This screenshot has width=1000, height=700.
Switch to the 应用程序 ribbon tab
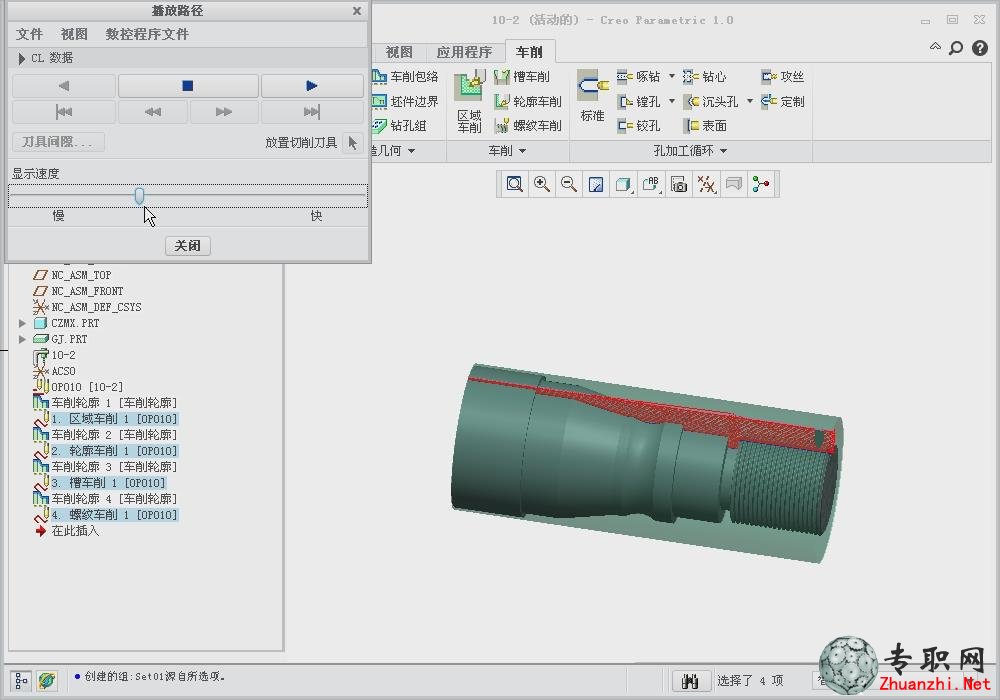464,52
